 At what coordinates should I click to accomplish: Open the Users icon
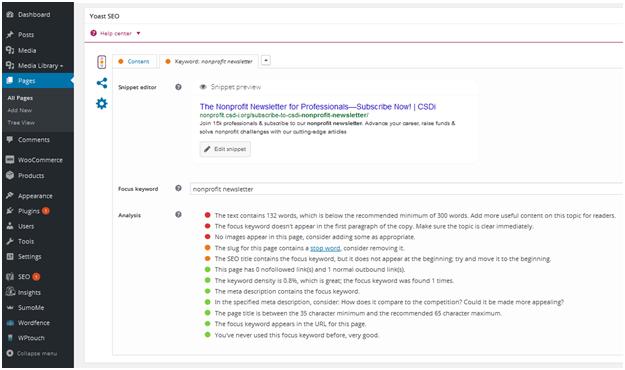tap(10, 226)
